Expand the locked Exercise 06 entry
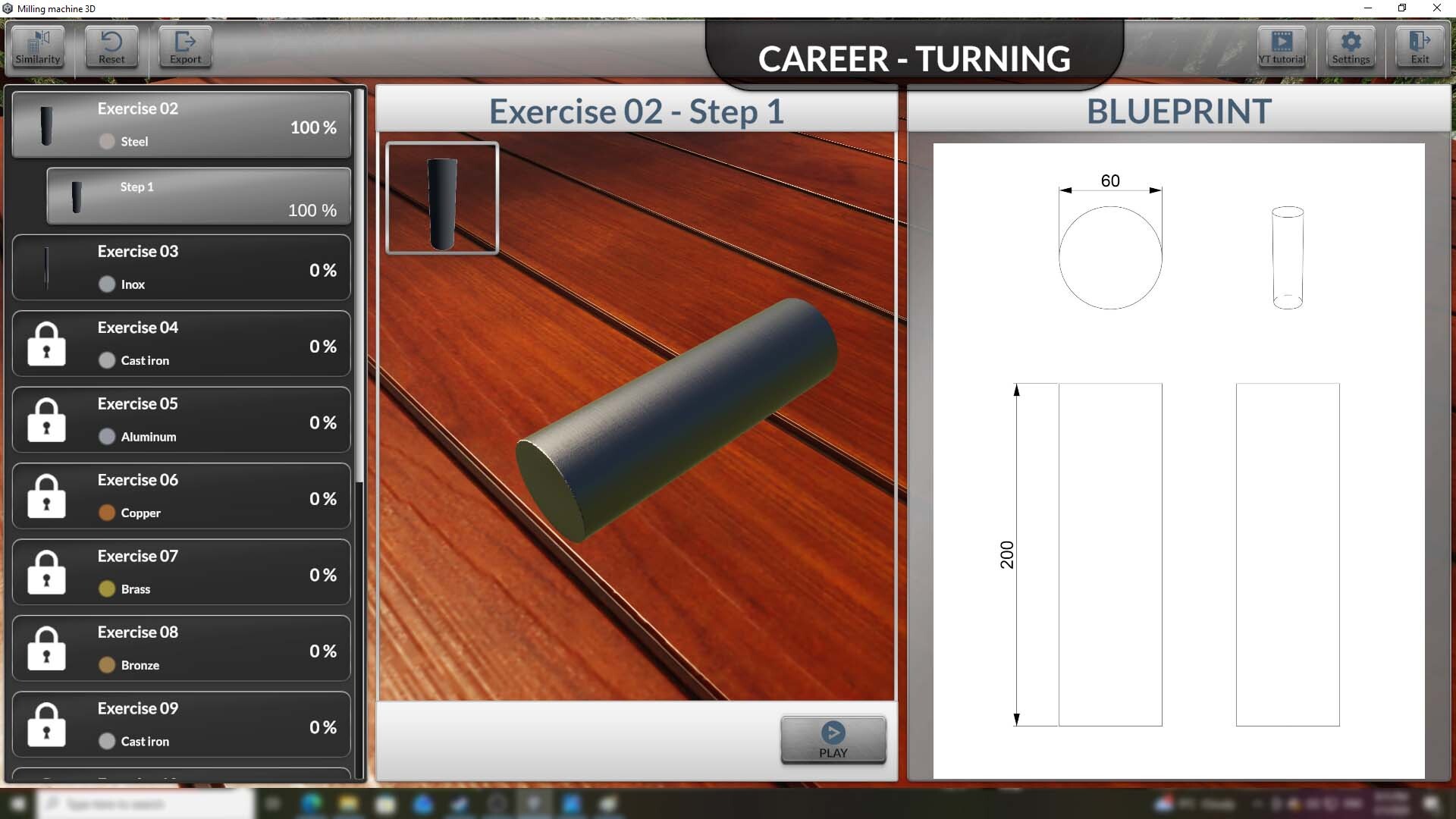The image size is (1456, 819). pyautogui.click(x=182, y=496)
